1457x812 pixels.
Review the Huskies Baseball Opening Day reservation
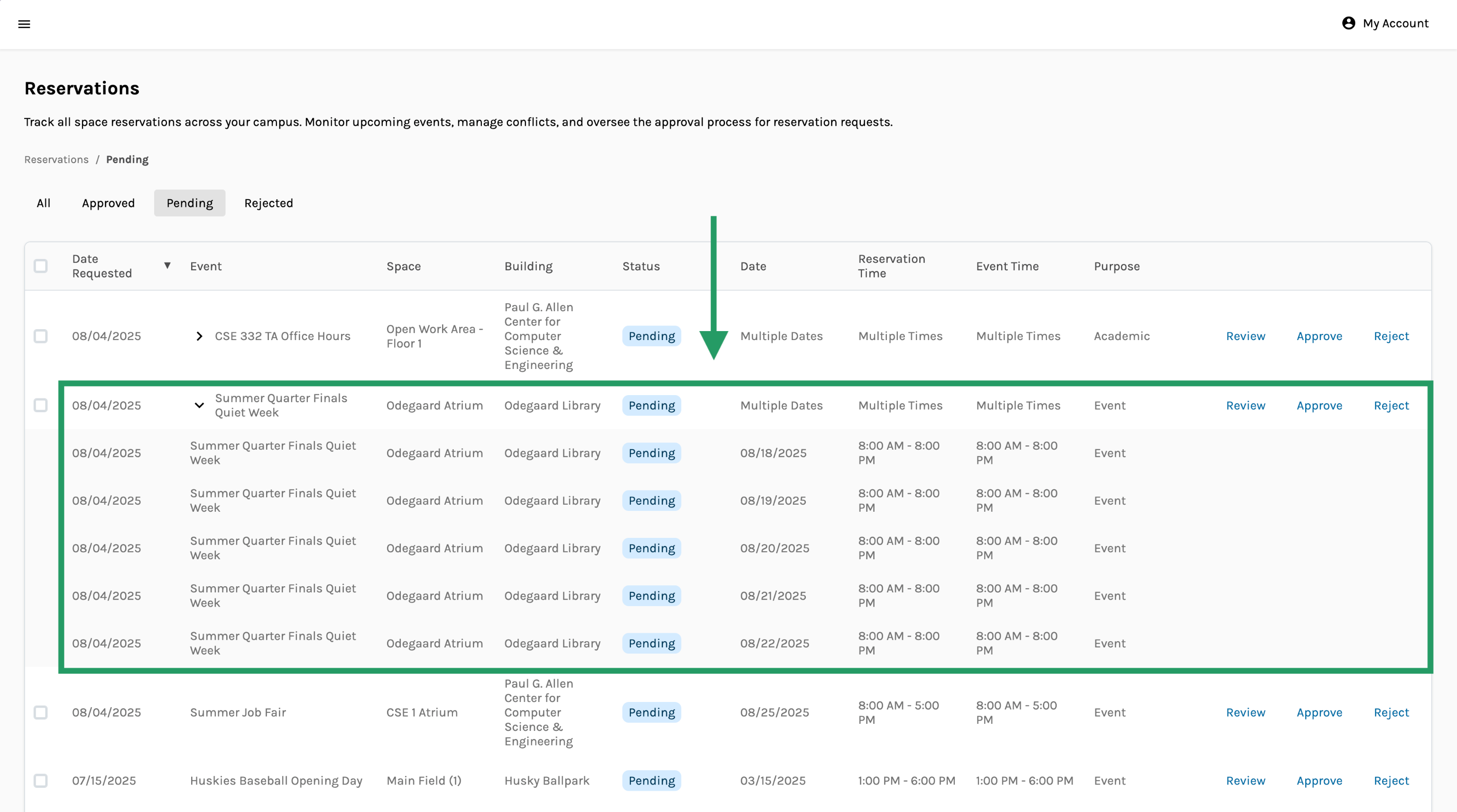1245,781
